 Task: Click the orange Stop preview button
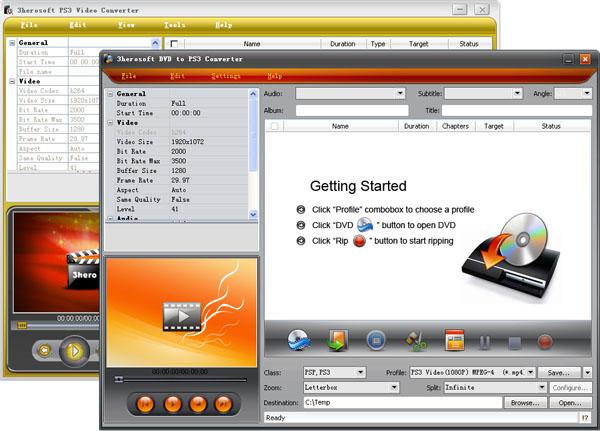click(198, 403)
